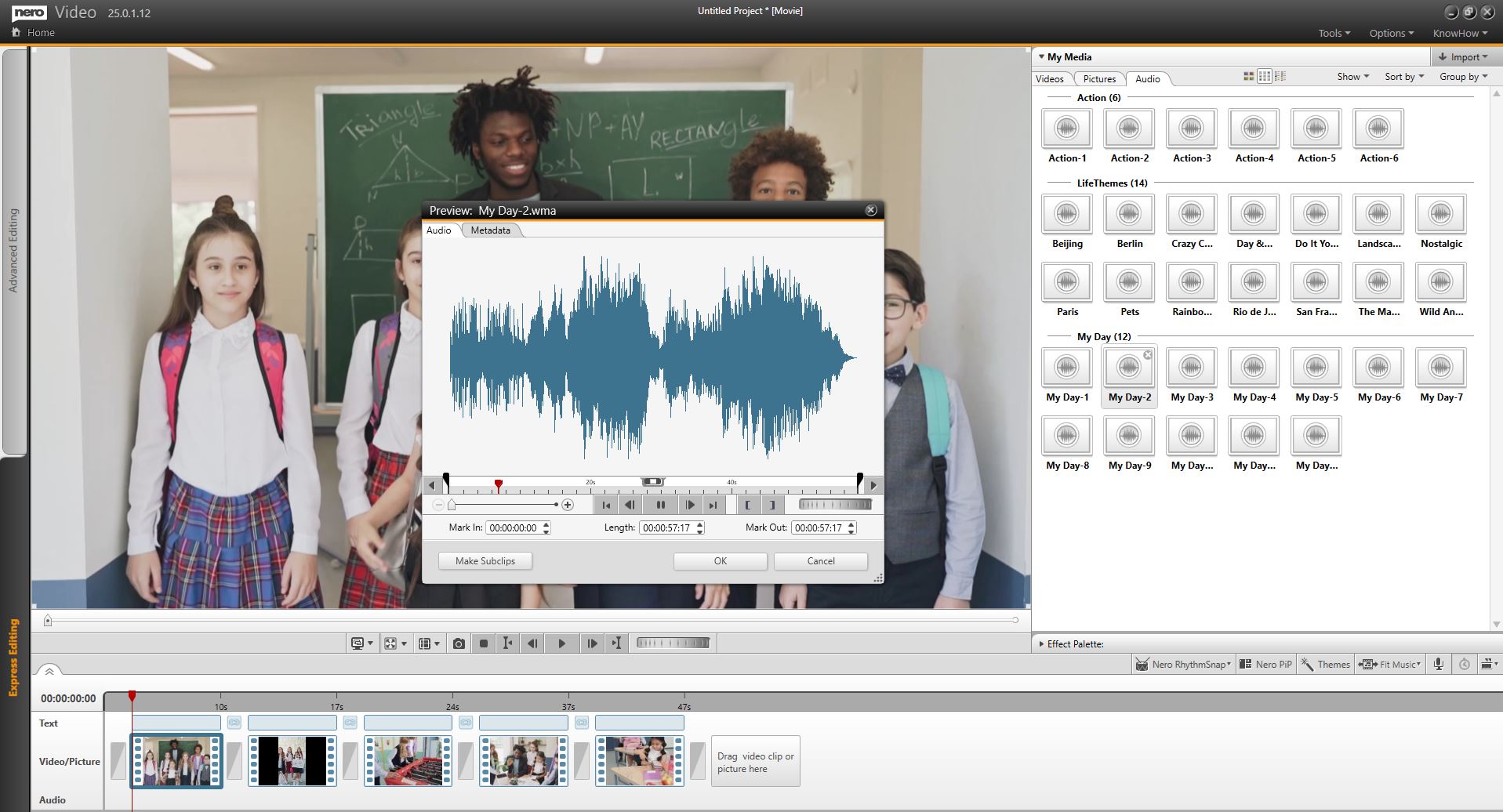Play the movie in the main preview
Viewport: 1503px width, 812px height.
(561, 643)
